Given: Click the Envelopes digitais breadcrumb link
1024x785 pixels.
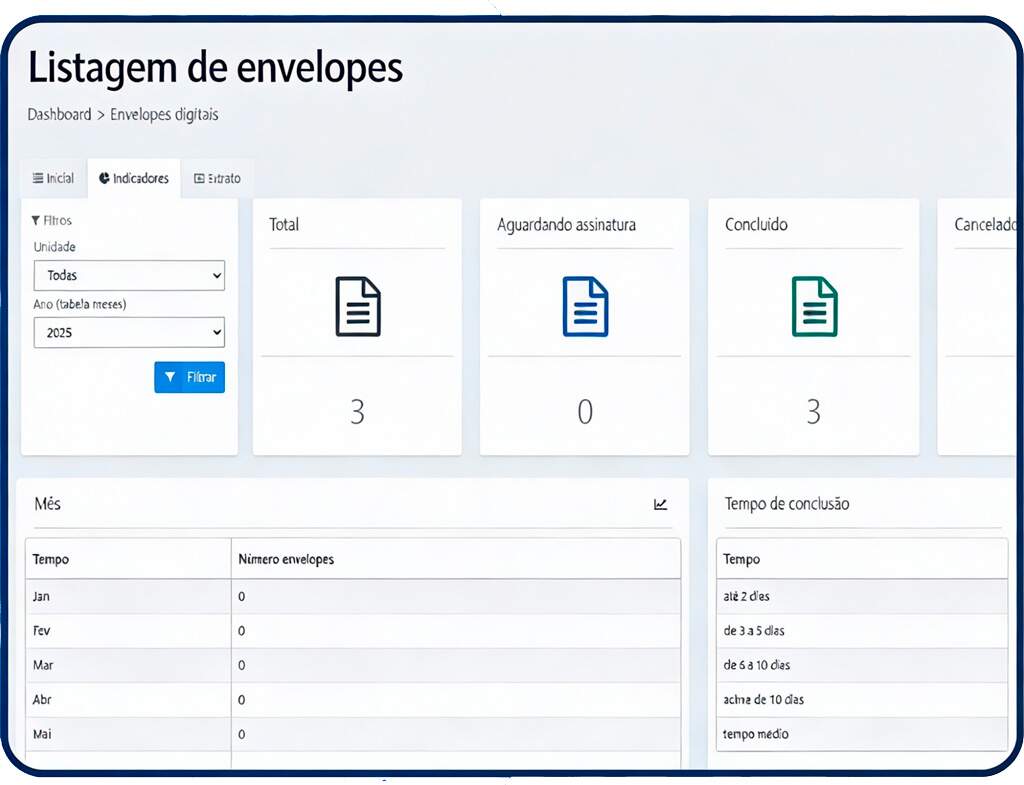Looking at the screenshot, I should click(x=166, y=114).
